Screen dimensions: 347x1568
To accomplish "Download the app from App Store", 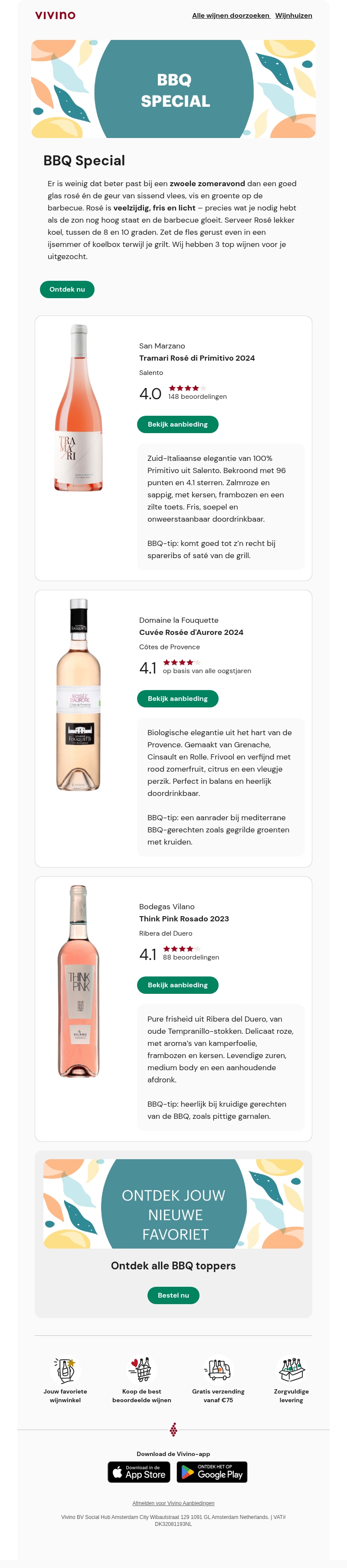I will pyautogui.click(x=139, y=1472).
